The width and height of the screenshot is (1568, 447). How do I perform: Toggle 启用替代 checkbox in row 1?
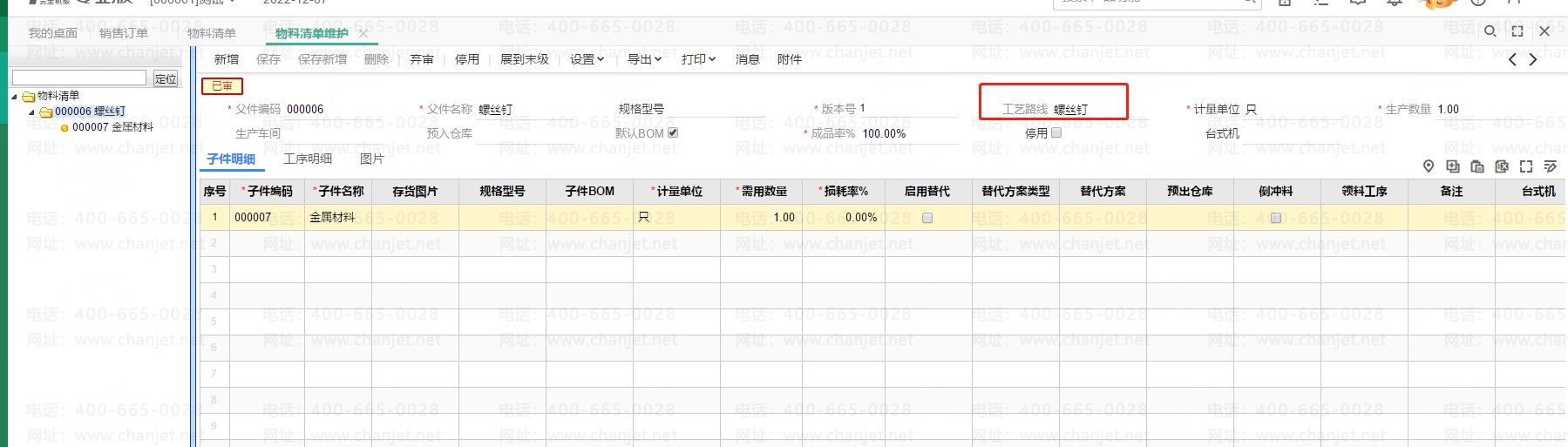(927, 218)
